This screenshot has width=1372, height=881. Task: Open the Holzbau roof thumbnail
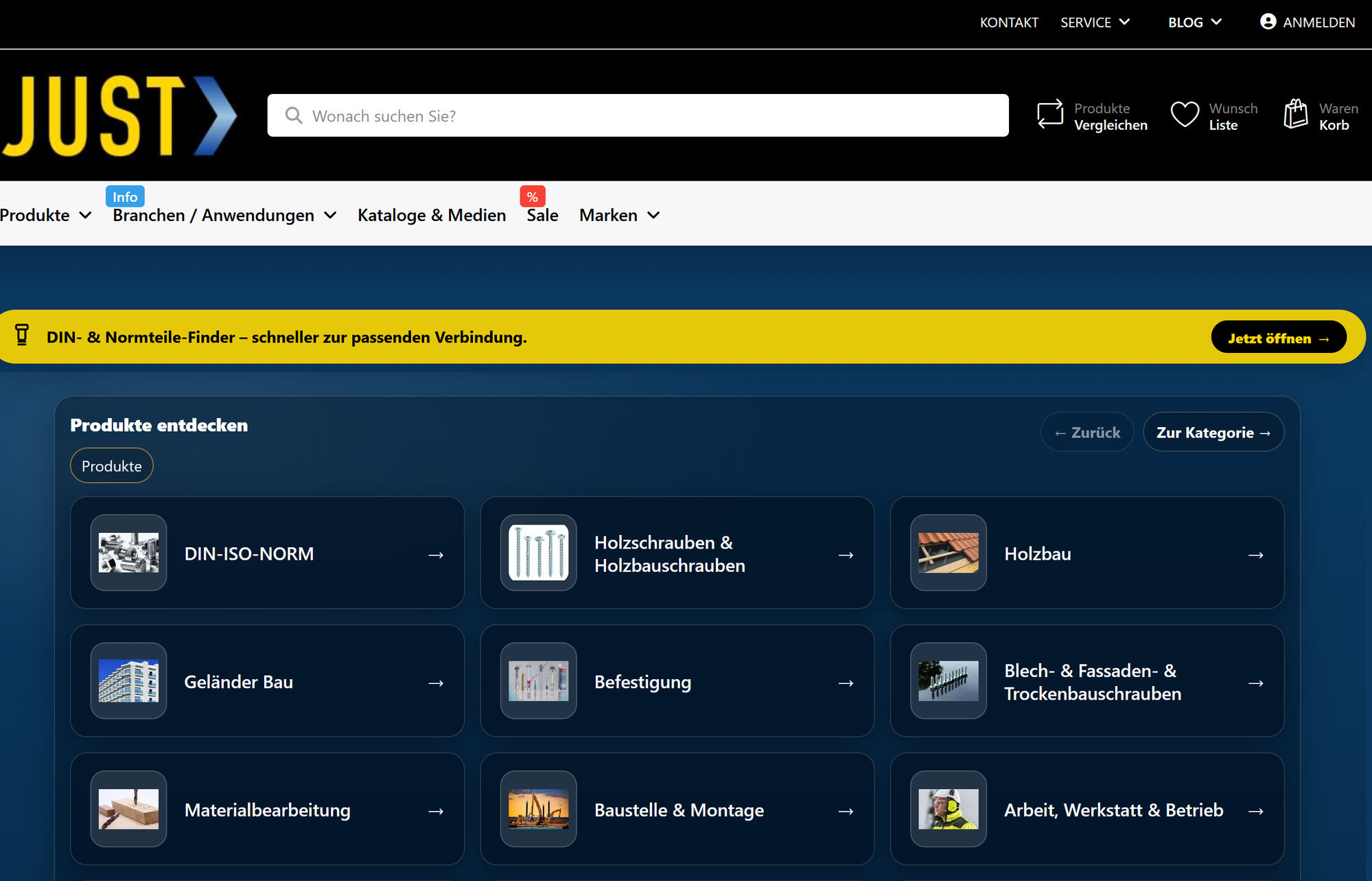click(x=949, y=553)
